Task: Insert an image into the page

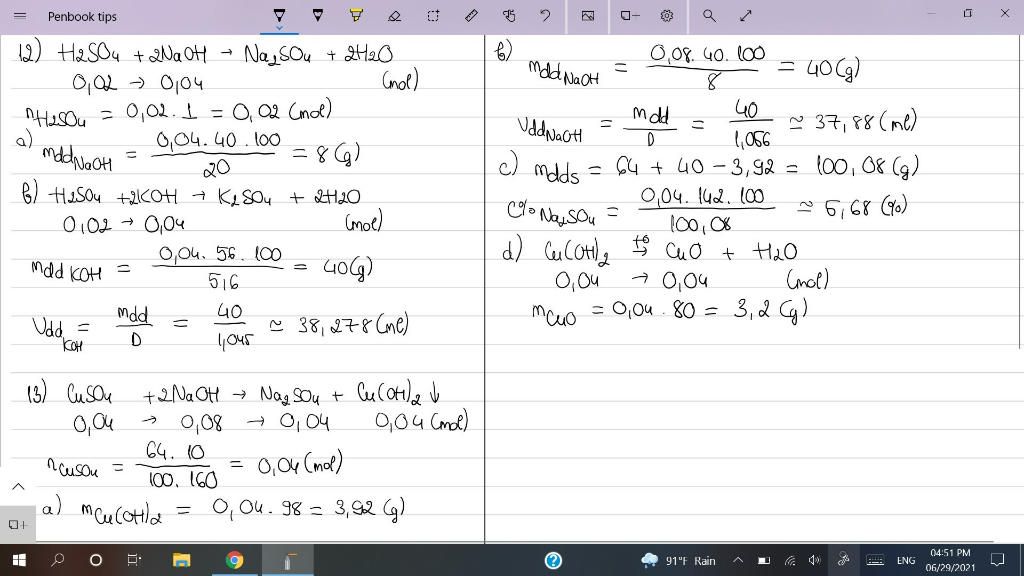Action: pos(588,16)
